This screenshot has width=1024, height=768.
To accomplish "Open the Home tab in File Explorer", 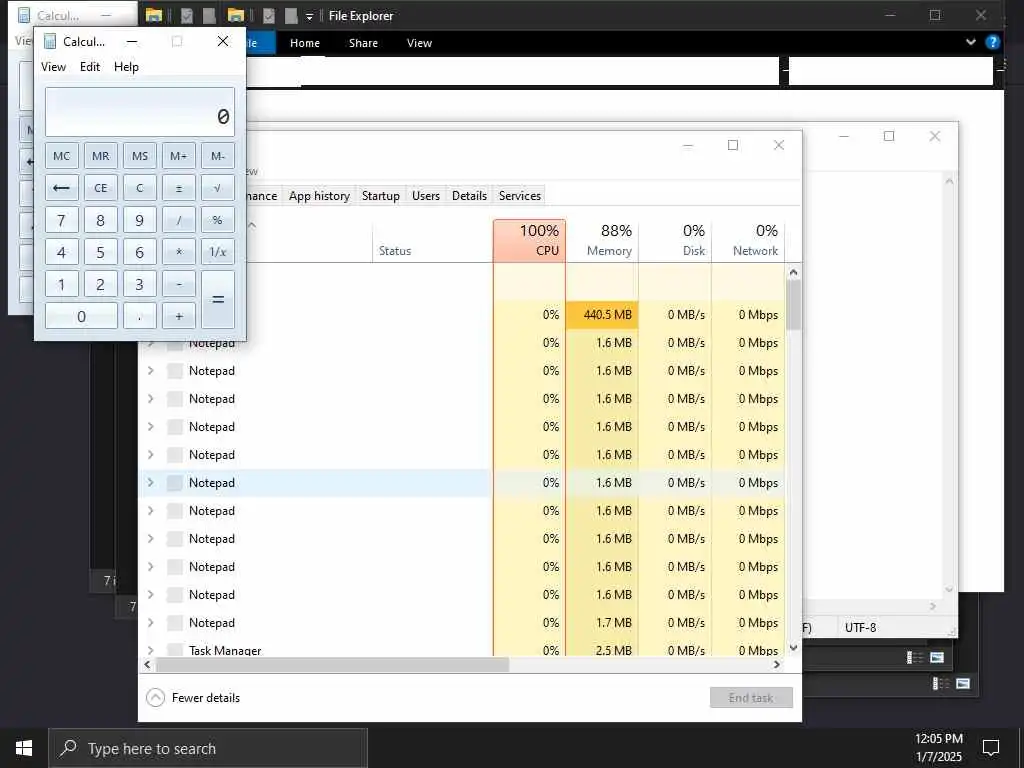I will tap(305, 43).
